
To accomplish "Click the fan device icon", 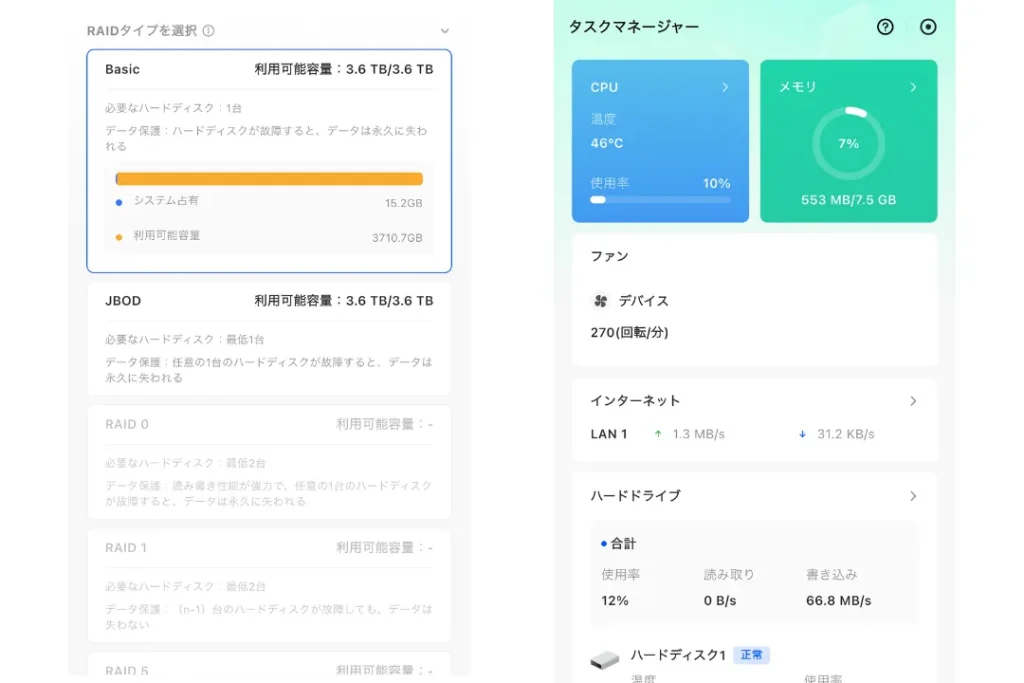I will tap(601, 299).
